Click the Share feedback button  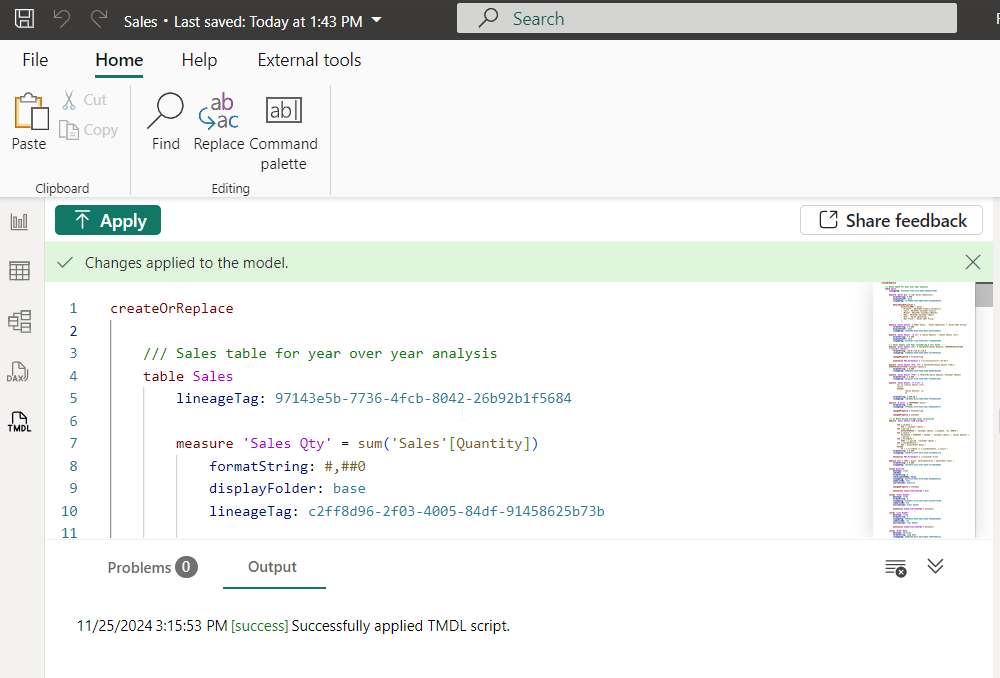(x=891, y=221)
